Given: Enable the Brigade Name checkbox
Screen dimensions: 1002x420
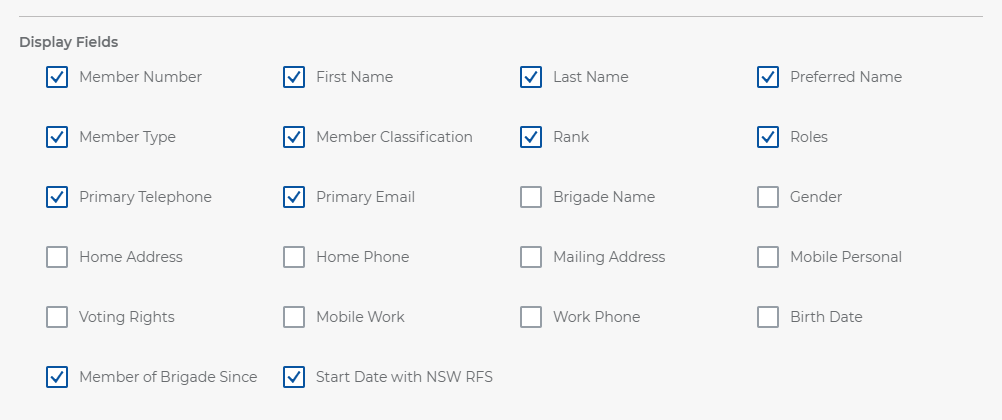Looking at the screenshot, I should 531,197.
